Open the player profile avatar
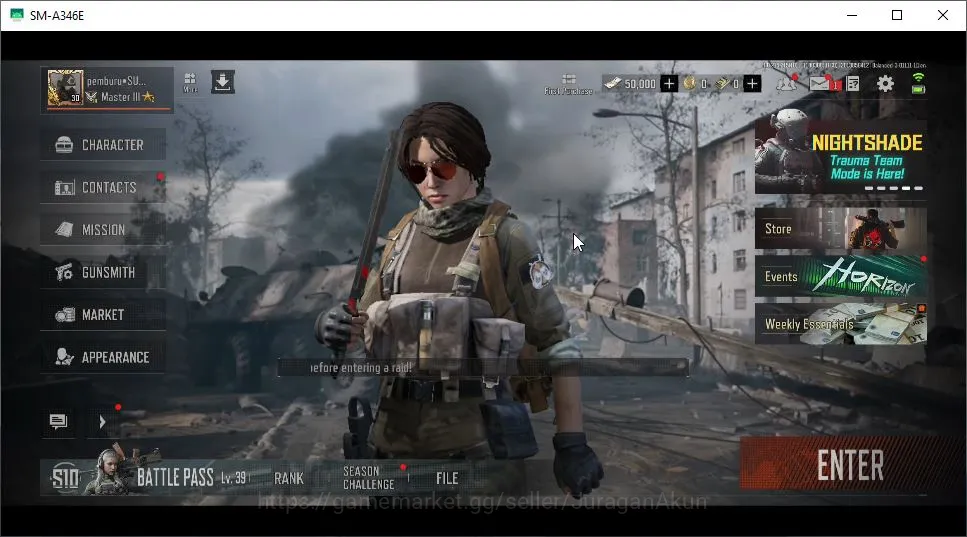Image resolution: width=967 pixels, height=537 pixels. [x=65, y=87]
